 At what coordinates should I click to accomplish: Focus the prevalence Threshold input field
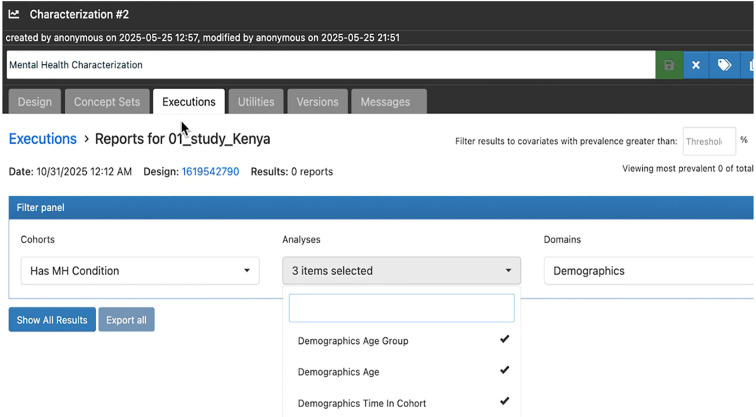coord(709,141)
